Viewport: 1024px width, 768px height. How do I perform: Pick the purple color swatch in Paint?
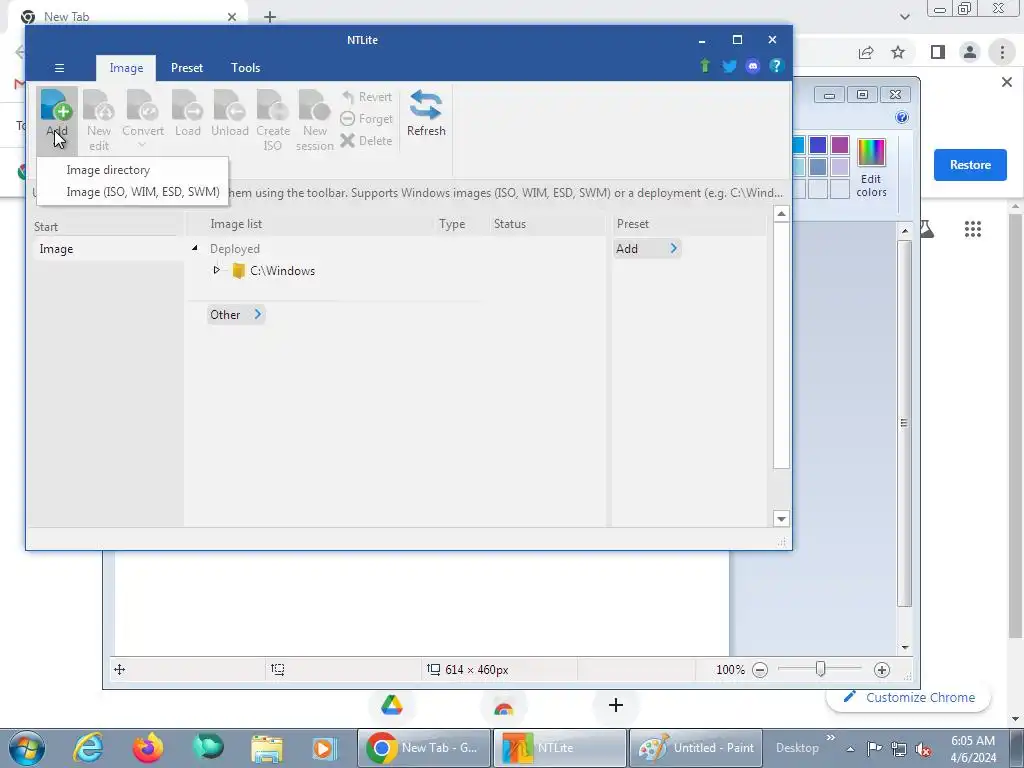point(840,145)
